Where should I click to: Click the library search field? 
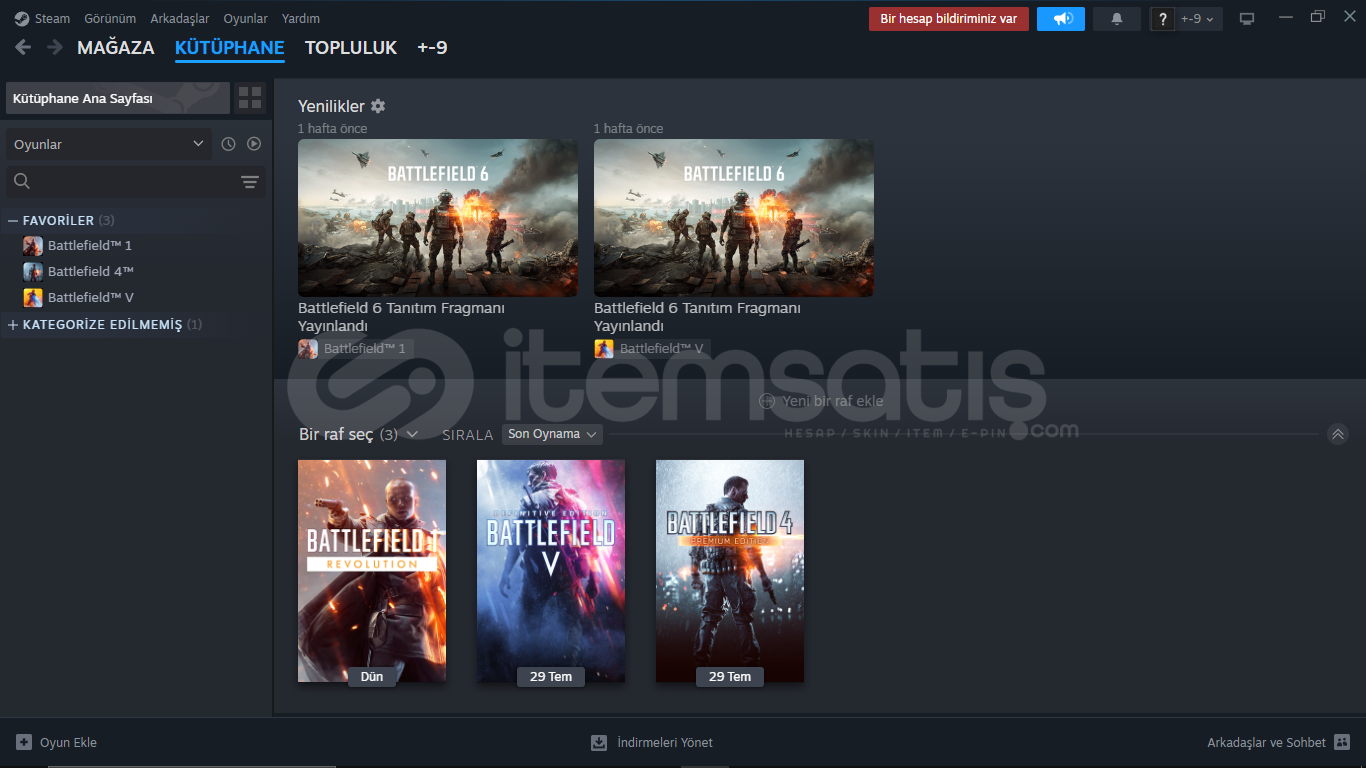pyautogui.click(x=135, y=181)
